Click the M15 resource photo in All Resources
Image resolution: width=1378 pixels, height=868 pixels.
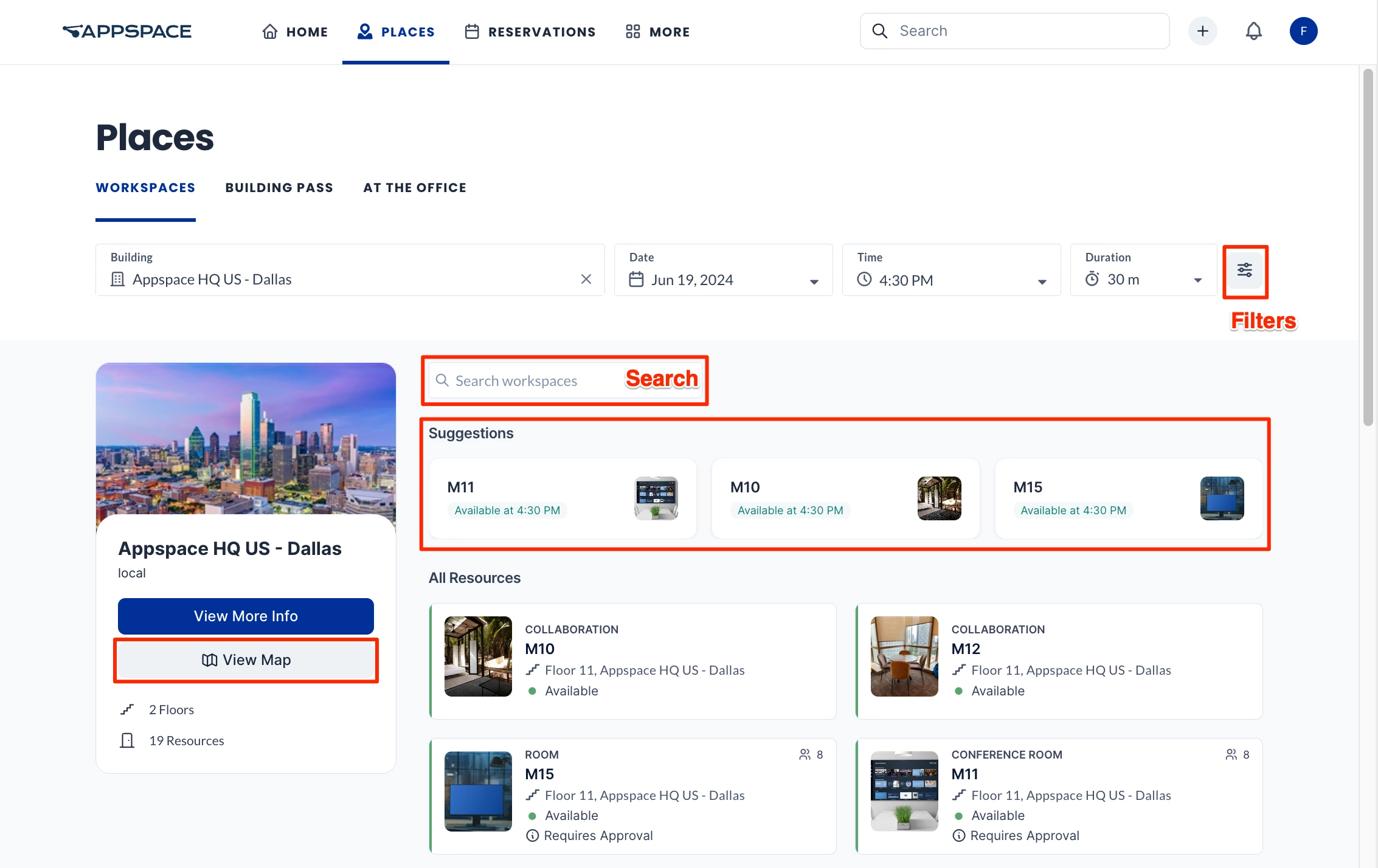pyautogui.click(x=478, y=791)
